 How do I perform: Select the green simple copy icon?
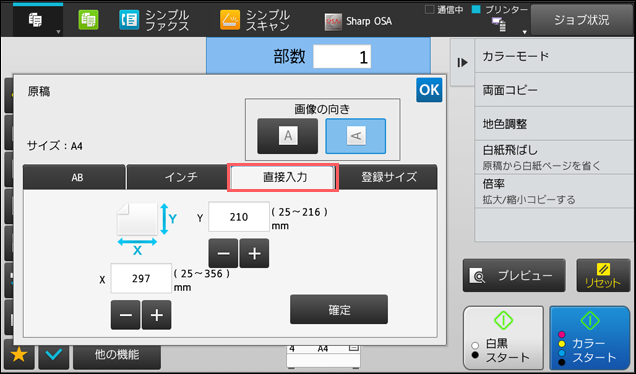coord(88,20)
